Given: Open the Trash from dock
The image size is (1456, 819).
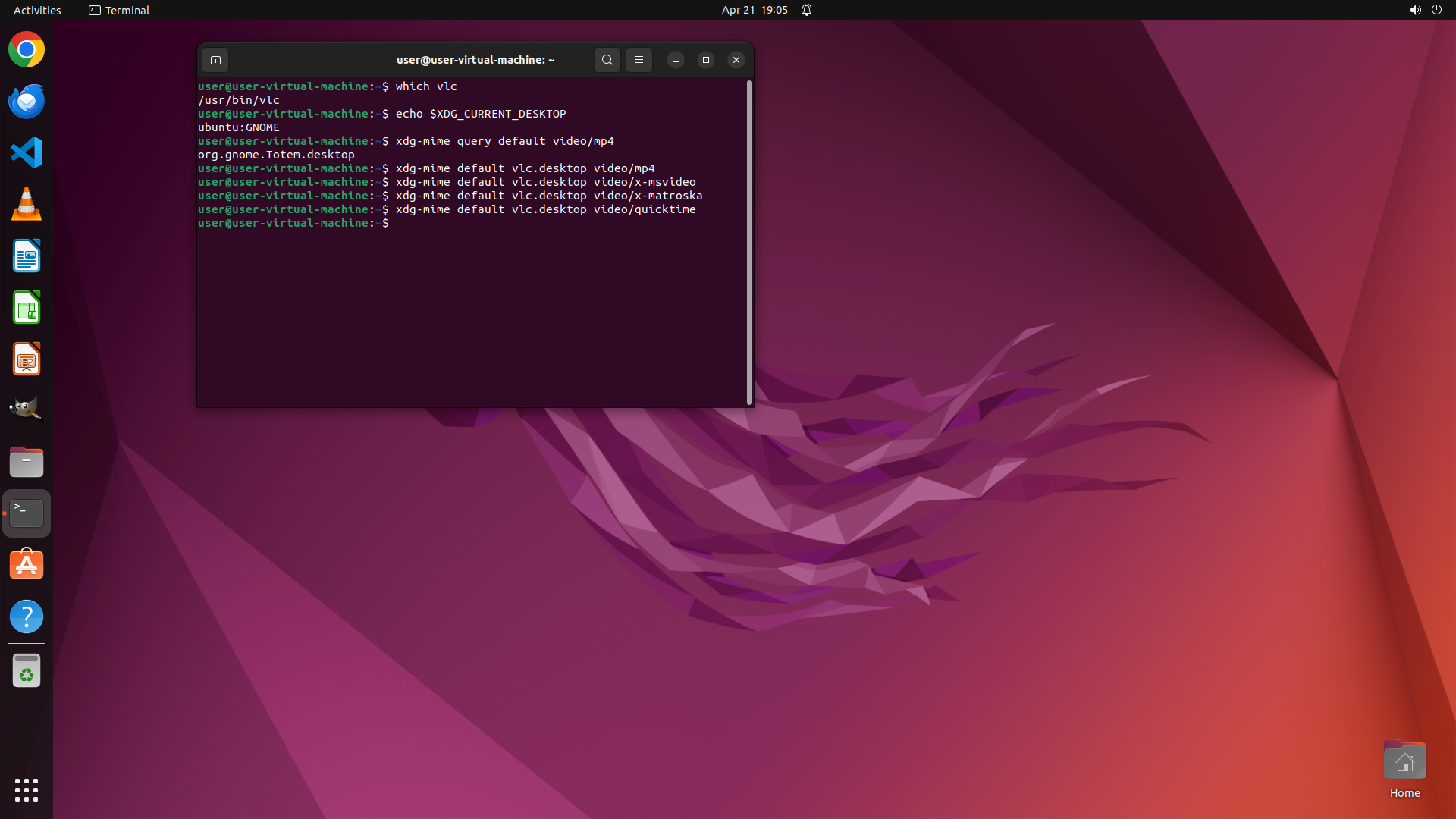Looking at the screenshot, I should [27, 671].
